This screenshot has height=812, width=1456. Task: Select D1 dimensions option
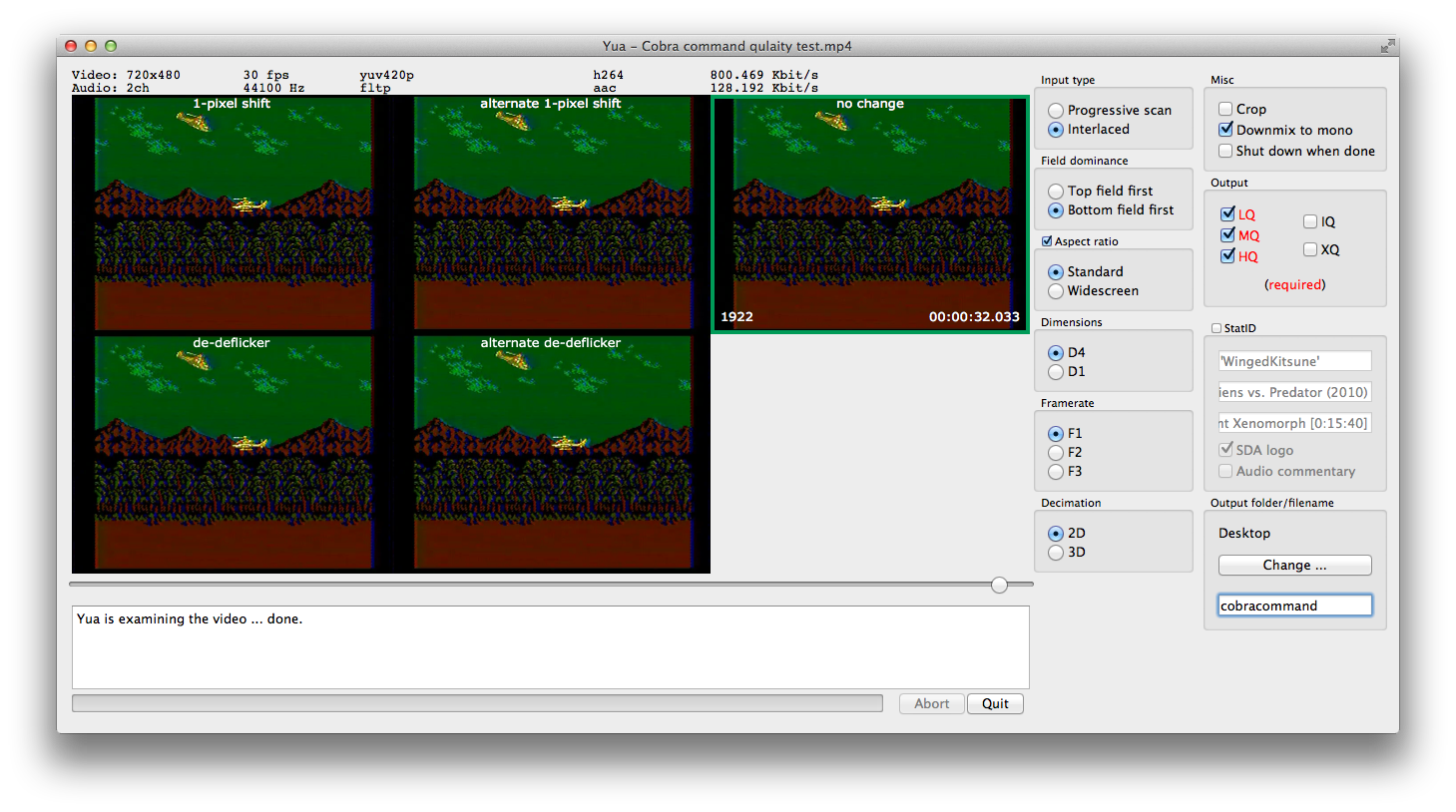tap(1056, 372)
